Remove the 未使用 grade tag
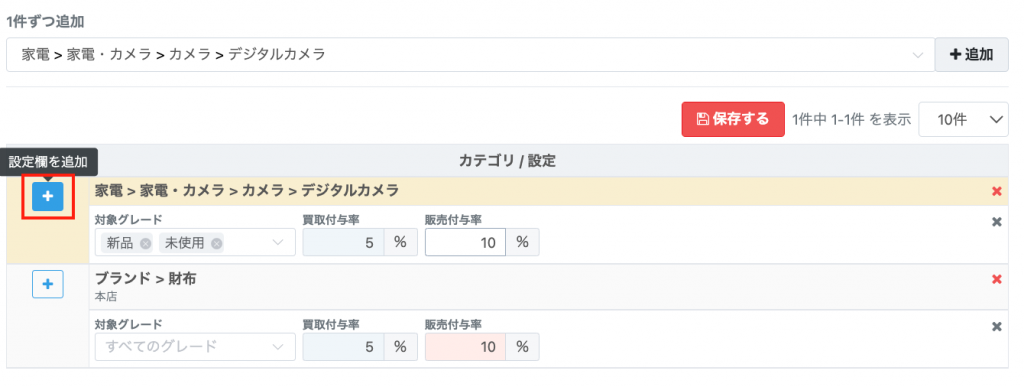The height and width of the screenshot is (387, 1024). pyautogui.click(x=216, y=243)
